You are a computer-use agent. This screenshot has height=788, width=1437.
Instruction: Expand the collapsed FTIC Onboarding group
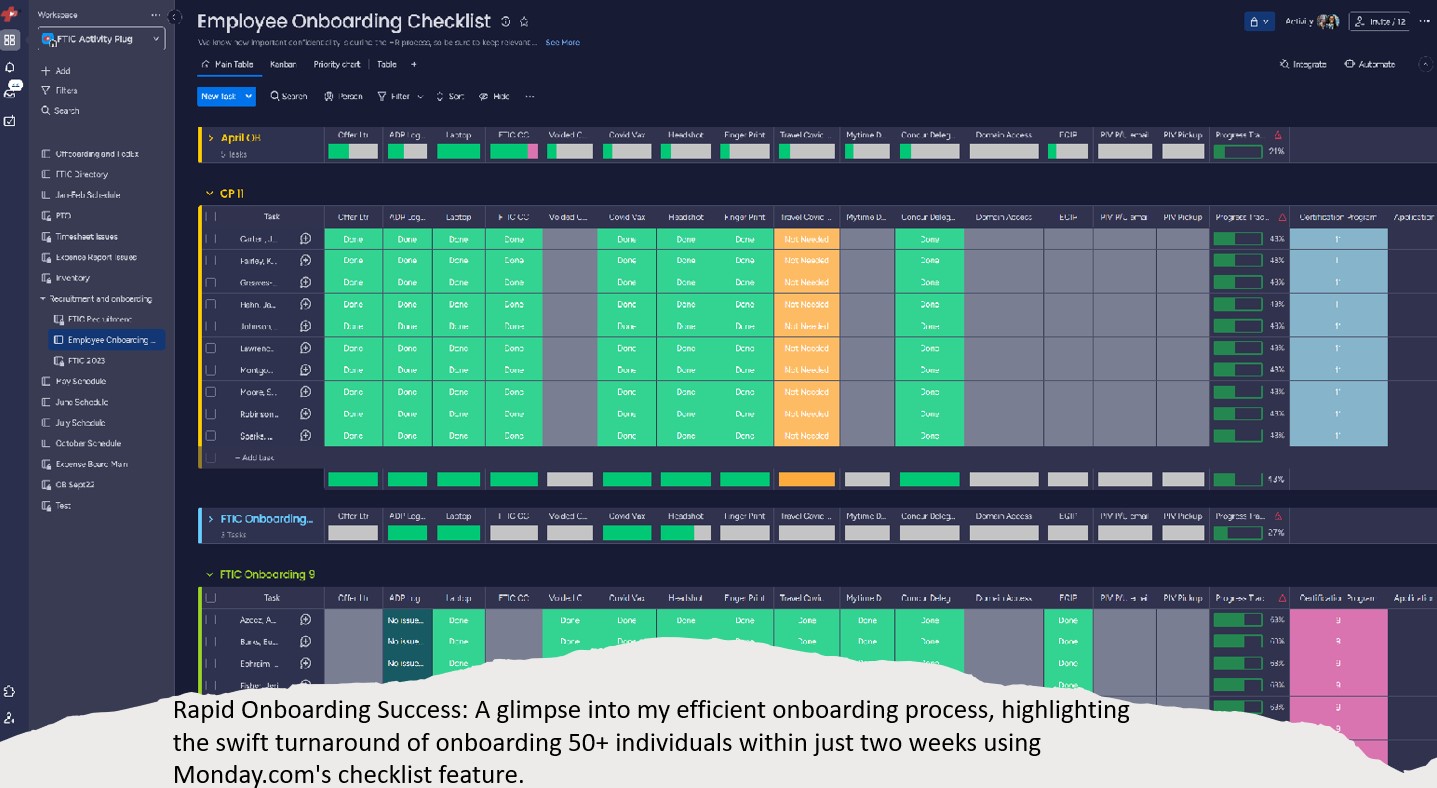[211, 519]
